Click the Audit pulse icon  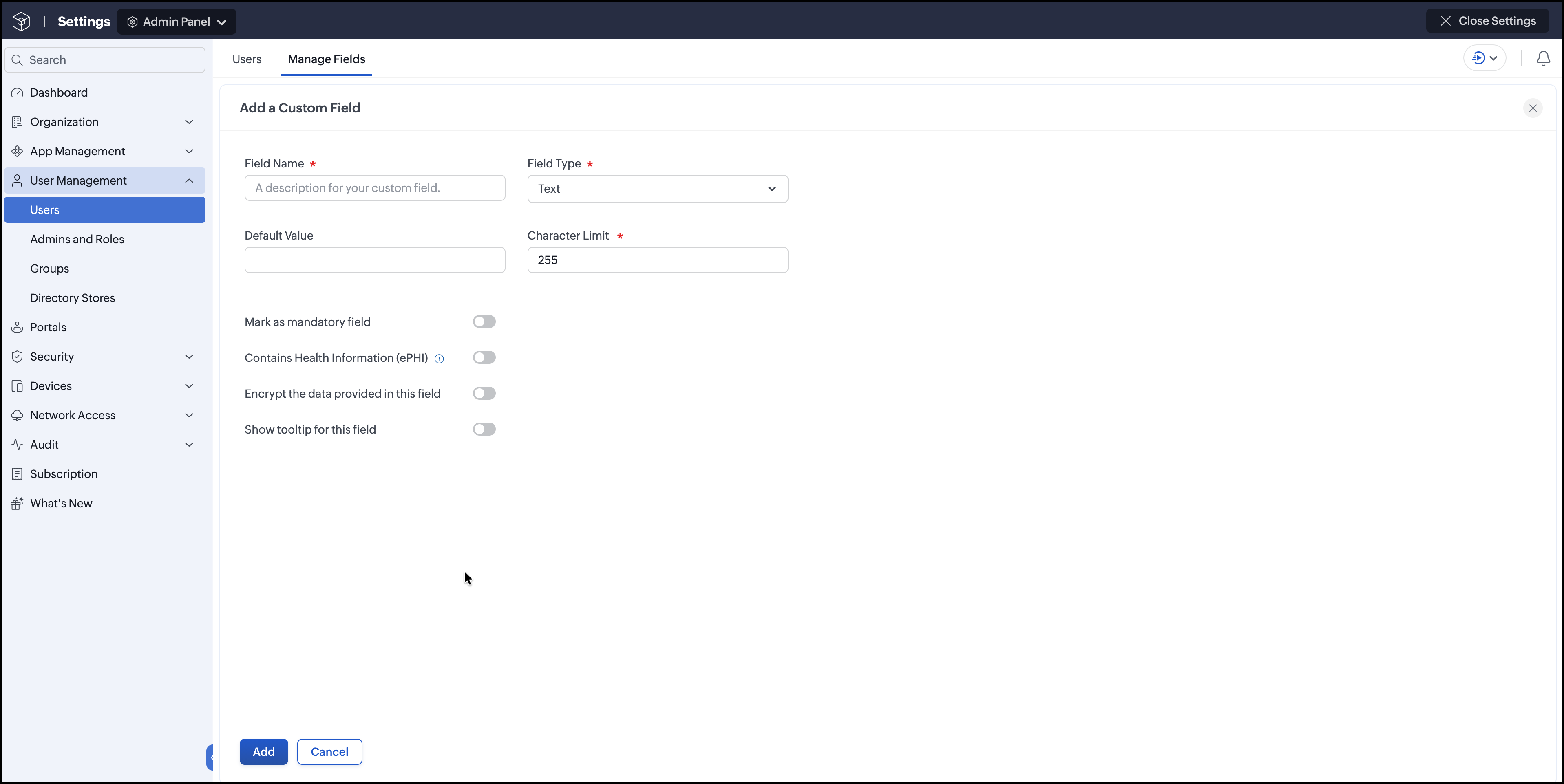tap(17, 445)
